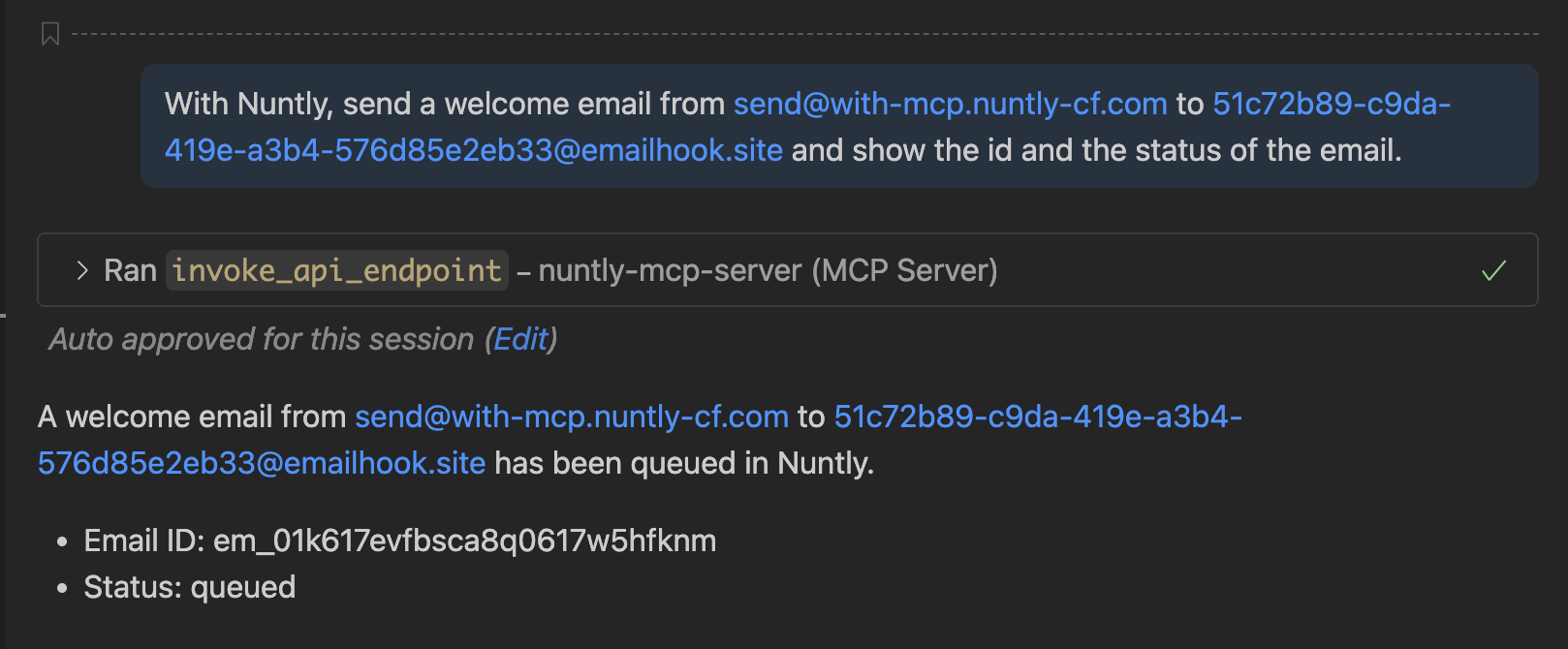
Task: Click the chat panel's left border sash
Action: tap(4, 315)
